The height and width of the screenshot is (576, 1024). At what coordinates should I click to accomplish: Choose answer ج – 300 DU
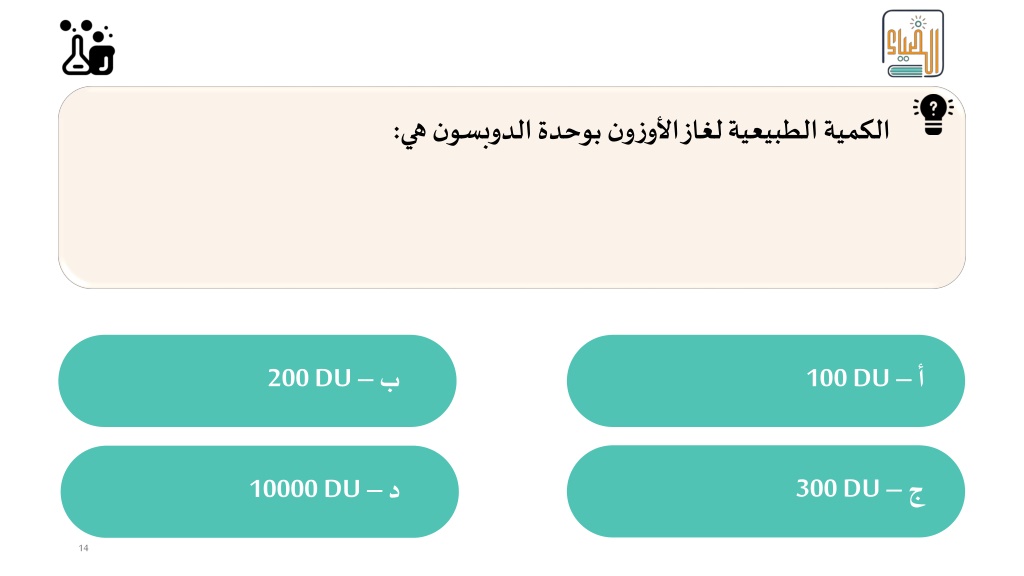[765, 491]
